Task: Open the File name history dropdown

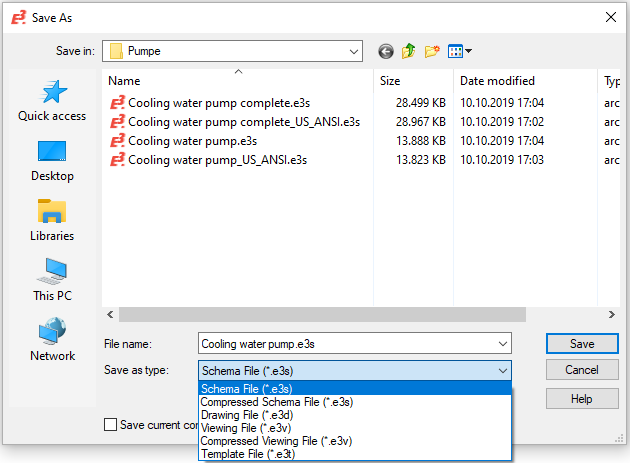Action: tap(501, 343)
